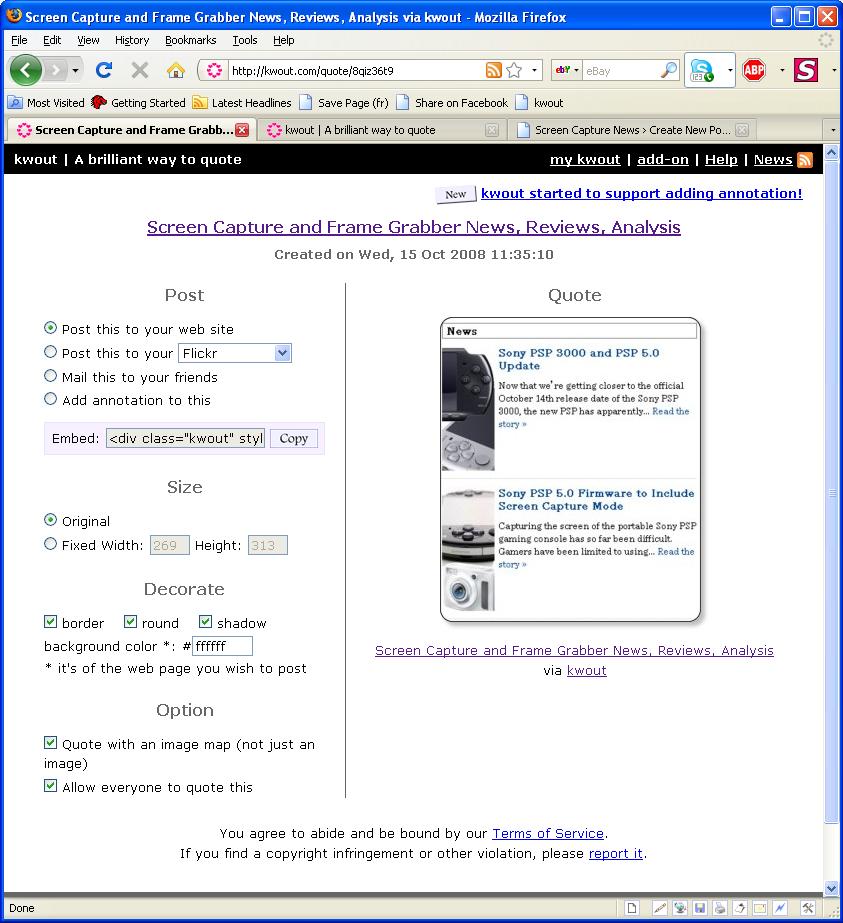Open the Terms of Service link
The image size is (843, 923).
(548, 834)
